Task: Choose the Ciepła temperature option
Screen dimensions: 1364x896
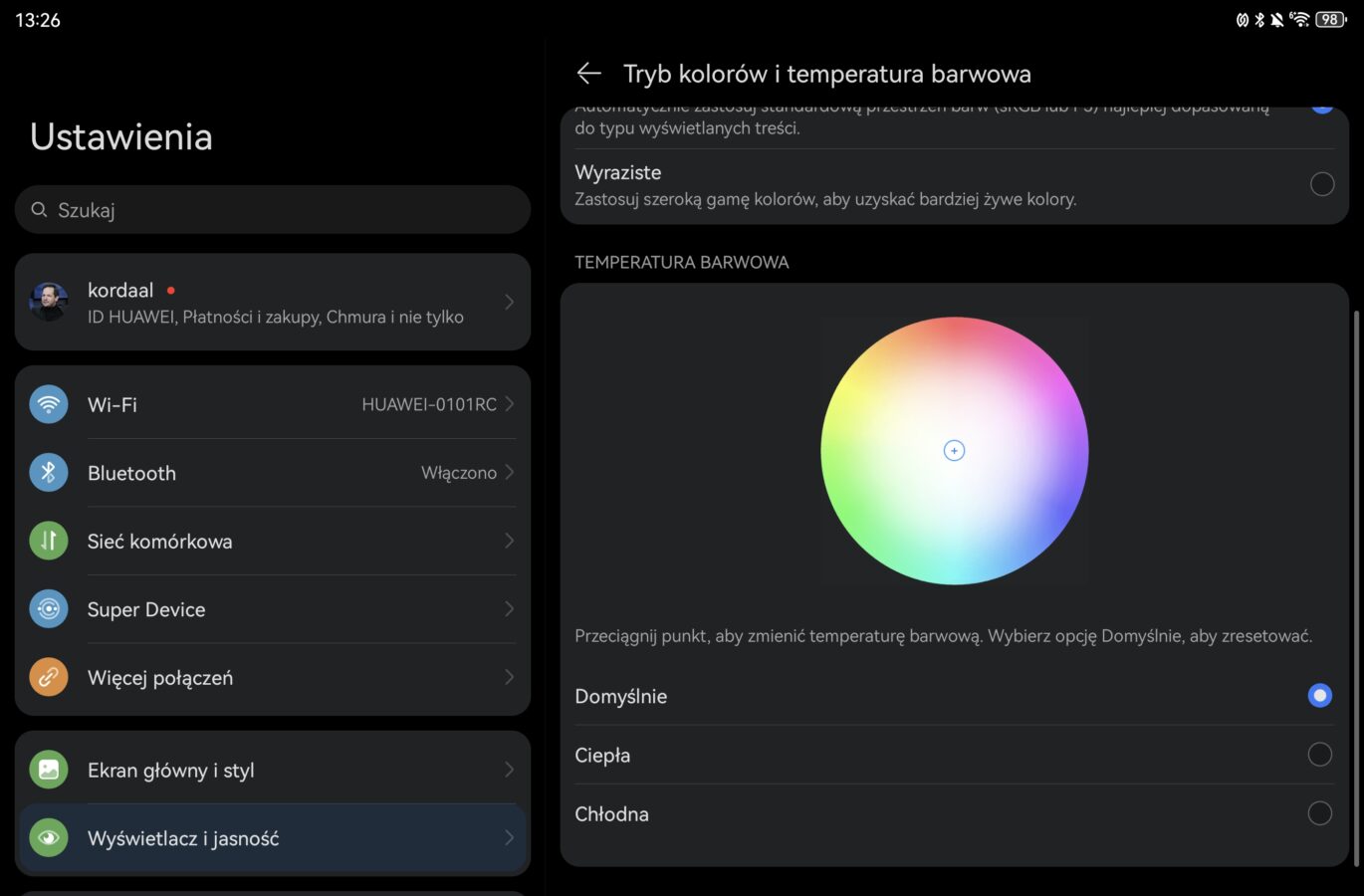Action: point(1319,755)
